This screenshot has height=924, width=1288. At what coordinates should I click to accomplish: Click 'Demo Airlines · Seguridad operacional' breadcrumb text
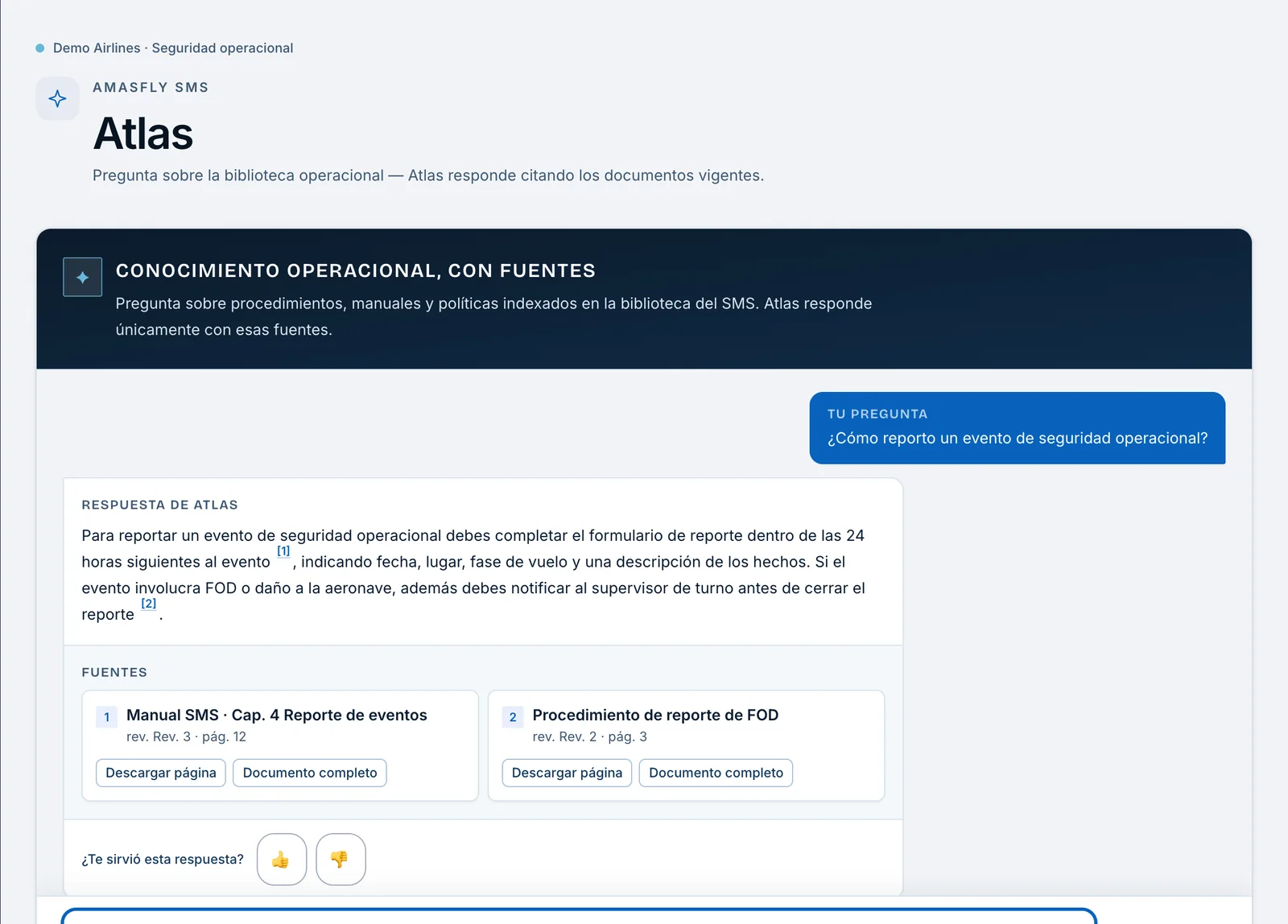(x=173, y=47)
